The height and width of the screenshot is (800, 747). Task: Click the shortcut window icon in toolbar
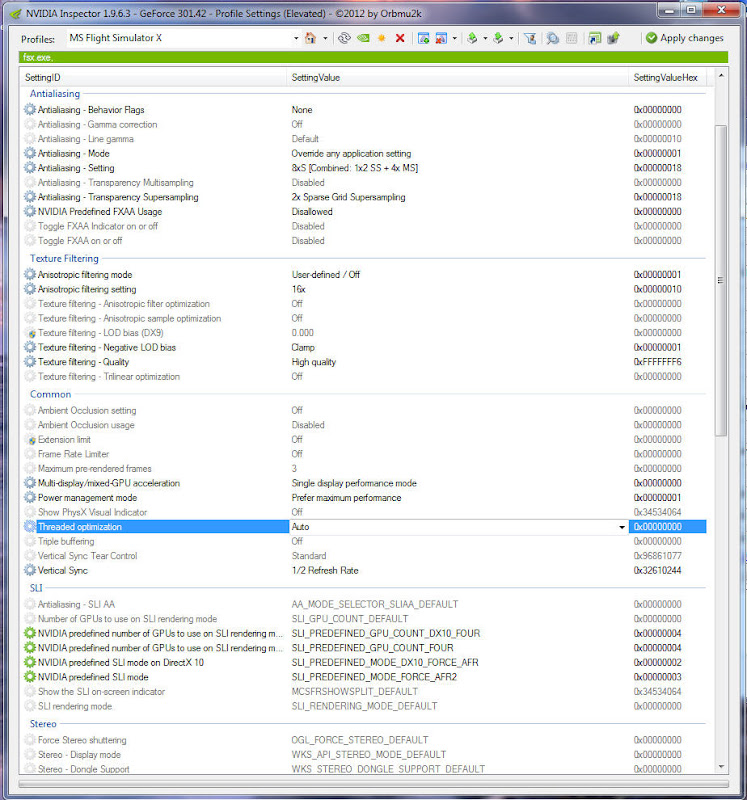pos(594,38)
